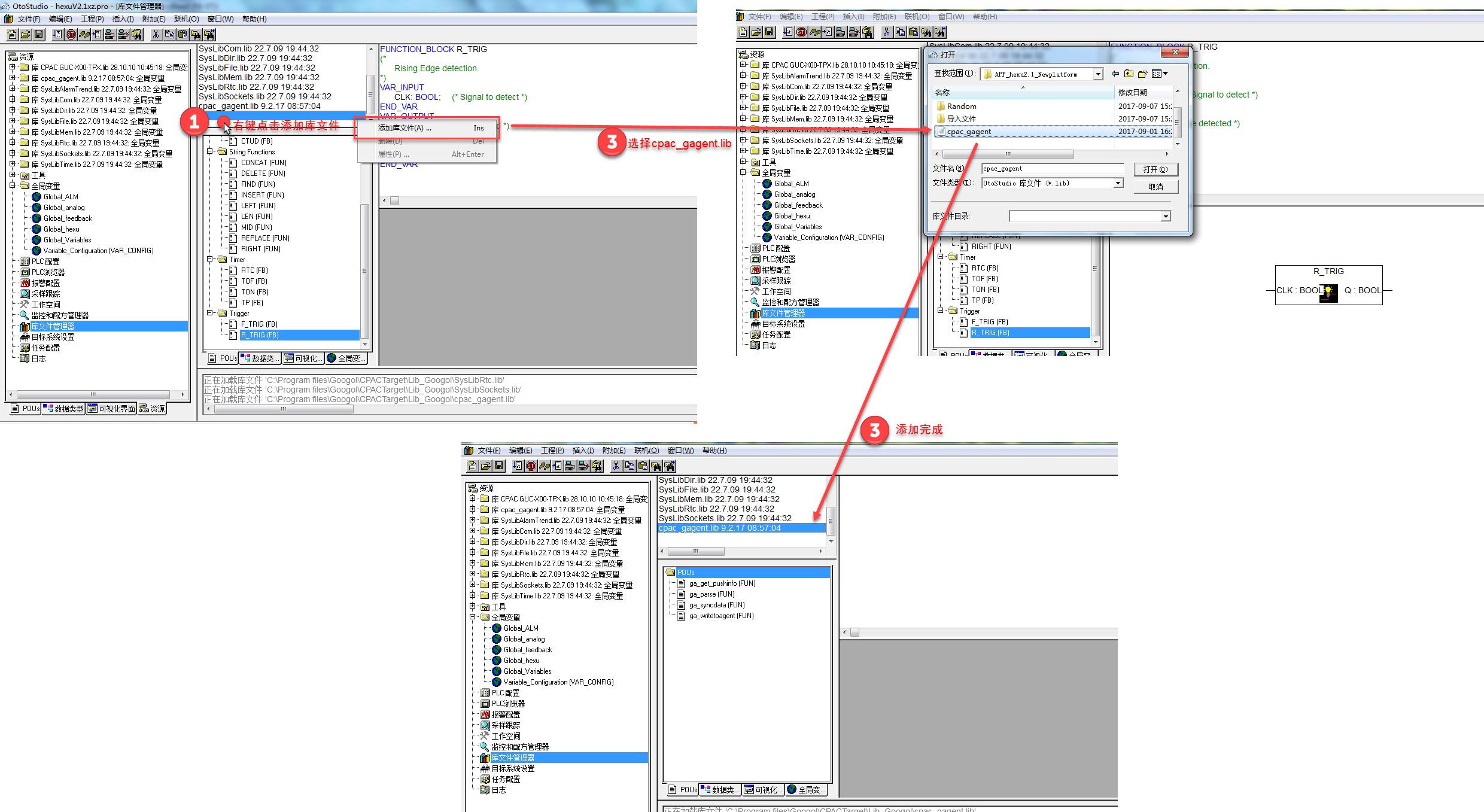Click the scissors cut icon in the hexuV2.1xz.pro window toolbar
Image resolution: width=1484 pixels, height=812 pixels.
[x=156, y=35]
